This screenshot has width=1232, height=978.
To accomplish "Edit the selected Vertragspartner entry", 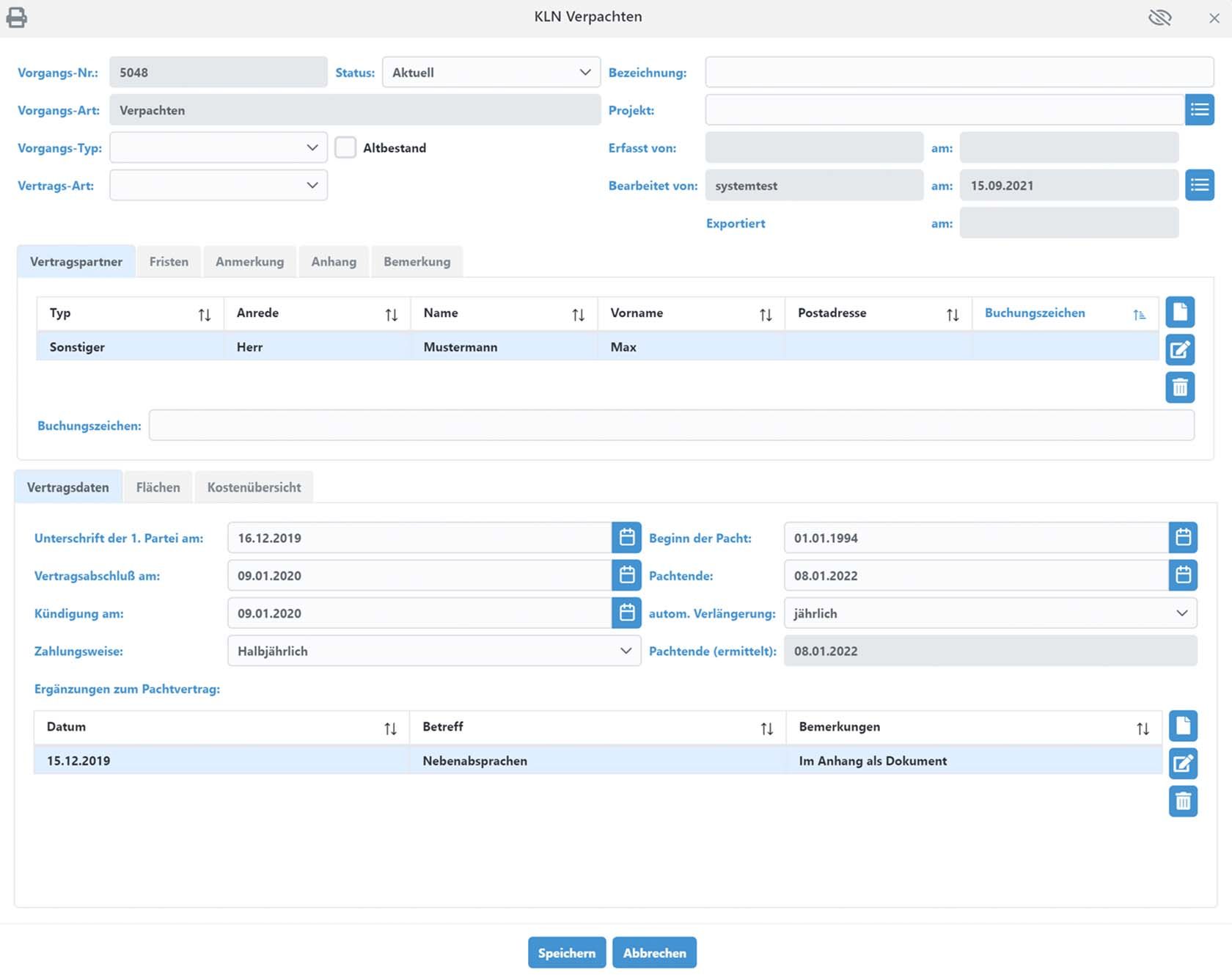I will [1179, 349].
